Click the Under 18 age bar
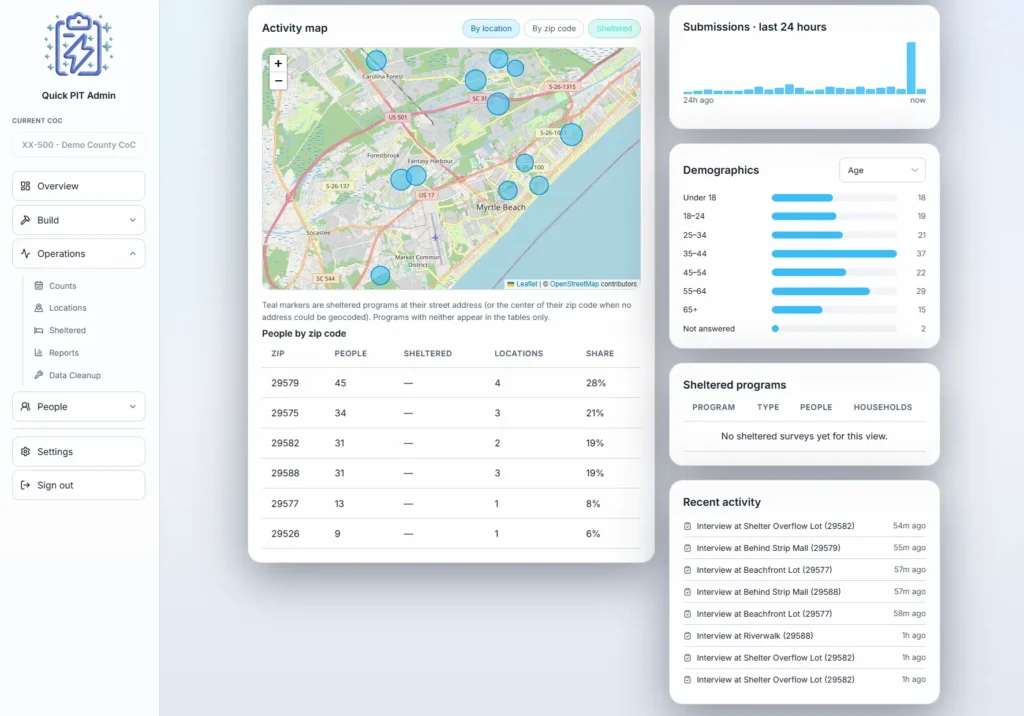Image resolution: width=1024 pixels, height=716 pixels. (x=802, y=198)
